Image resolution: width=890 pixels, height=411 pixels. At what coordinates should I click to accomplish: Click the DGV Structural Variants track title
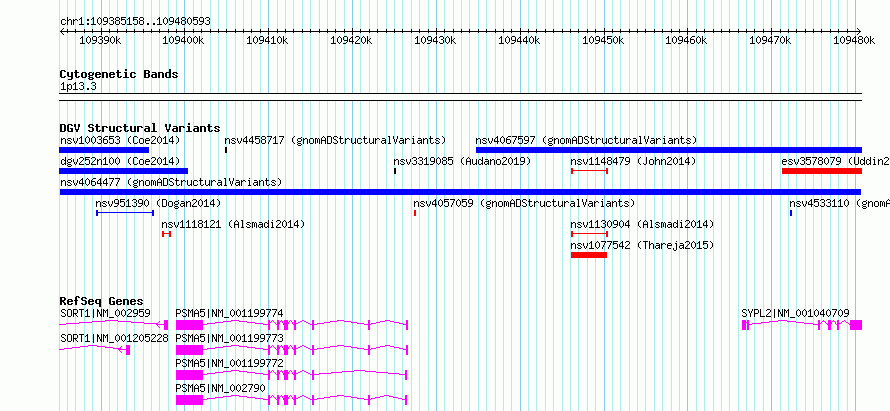140,128
